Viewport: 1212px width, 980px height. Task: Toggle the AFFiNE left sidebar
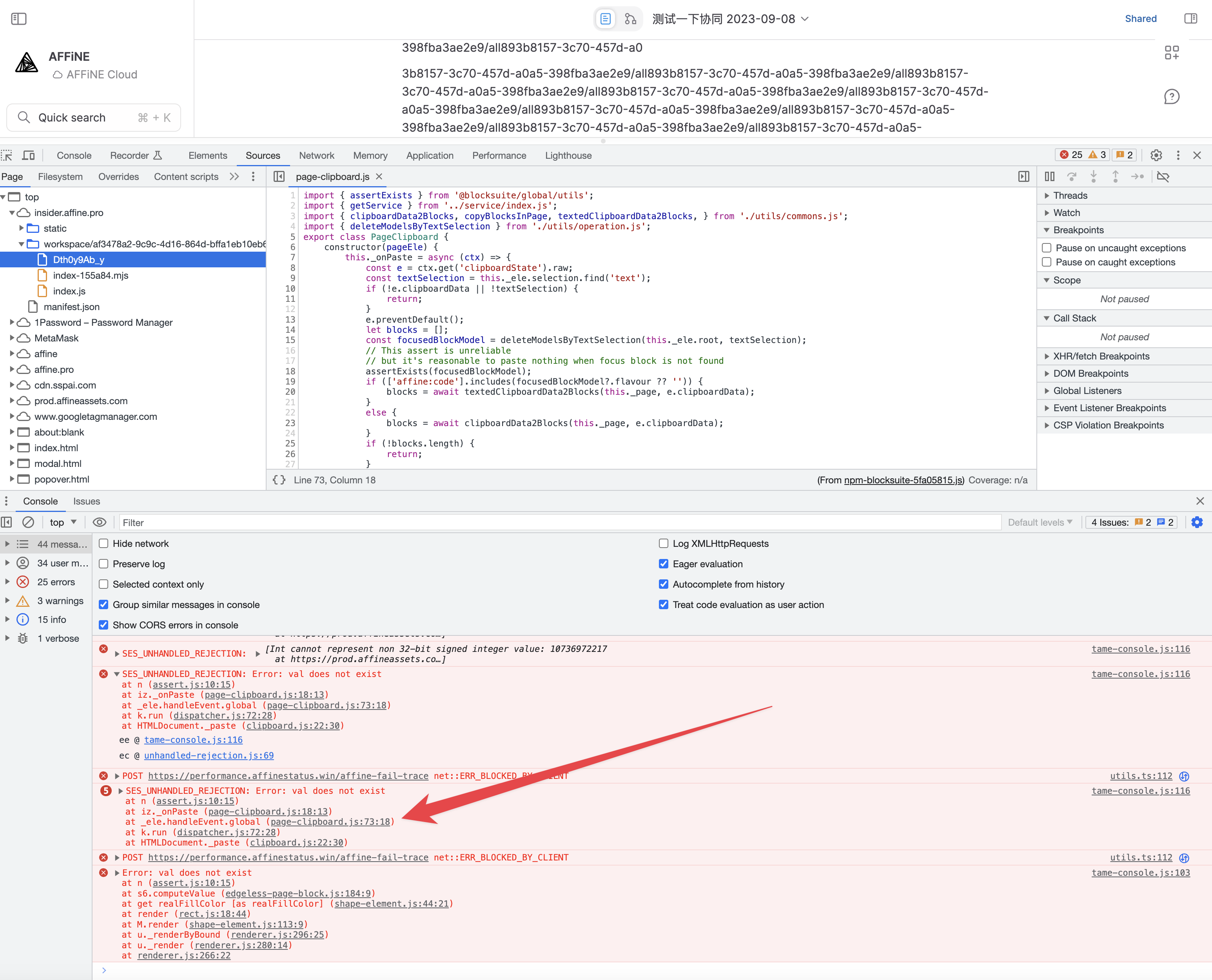point(19,19)
